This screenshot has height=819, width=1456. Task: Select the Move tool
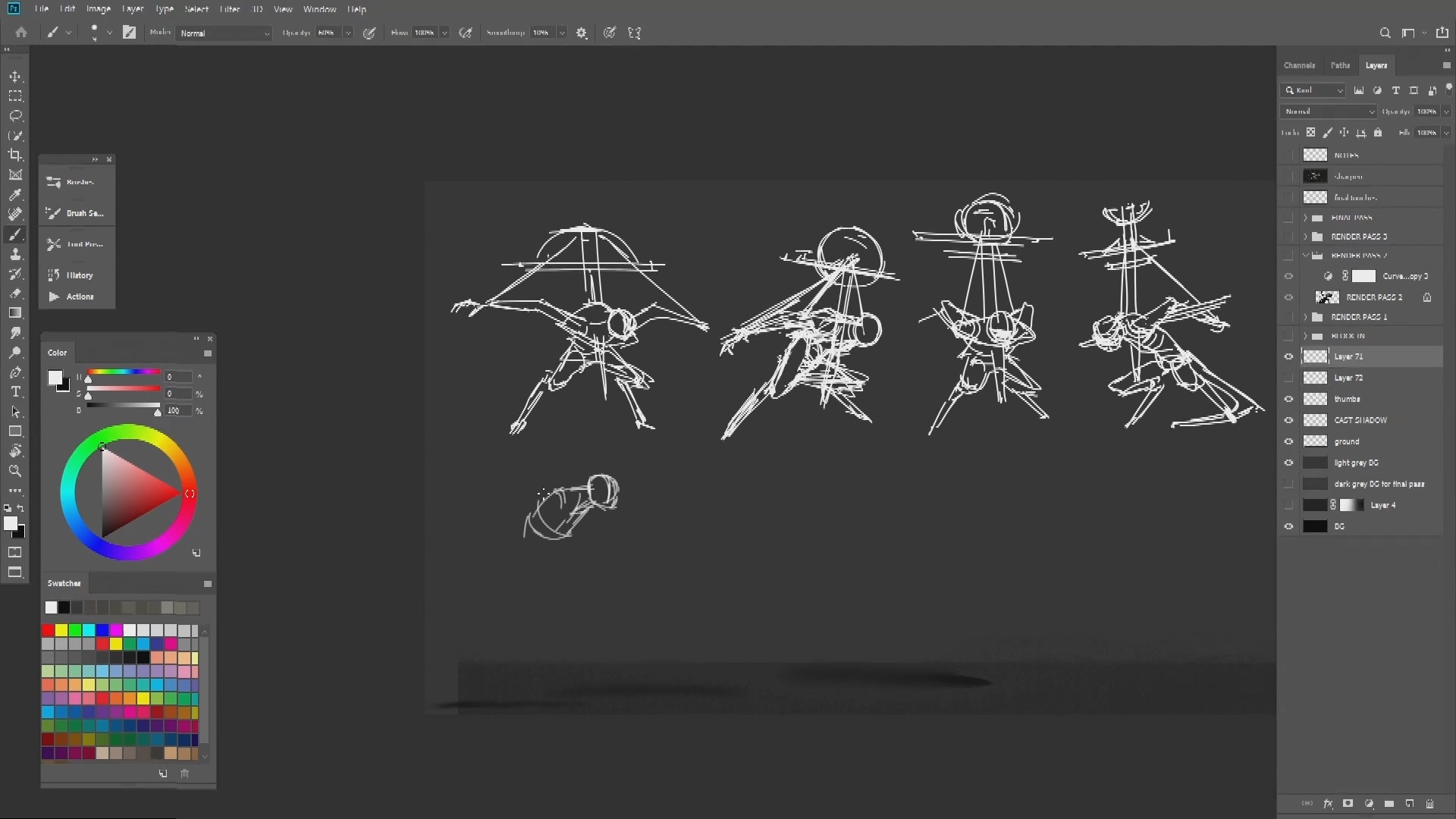click(15, 77)
